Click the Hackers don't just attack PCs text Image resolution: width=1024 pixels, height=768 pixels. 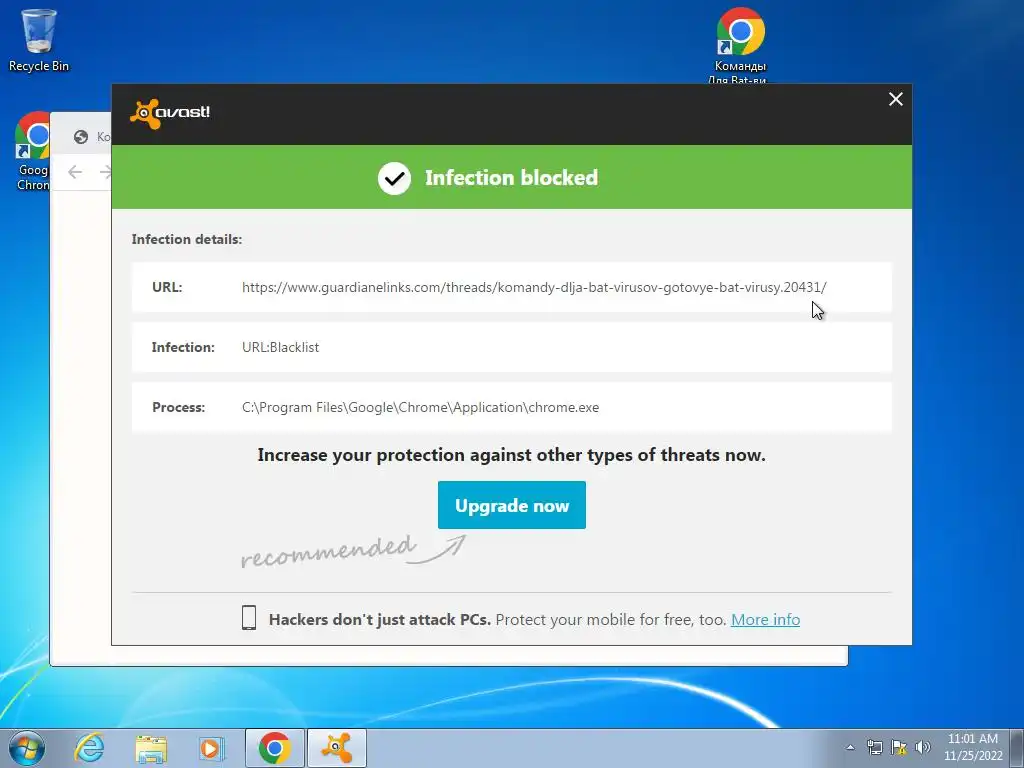point(379,619)
